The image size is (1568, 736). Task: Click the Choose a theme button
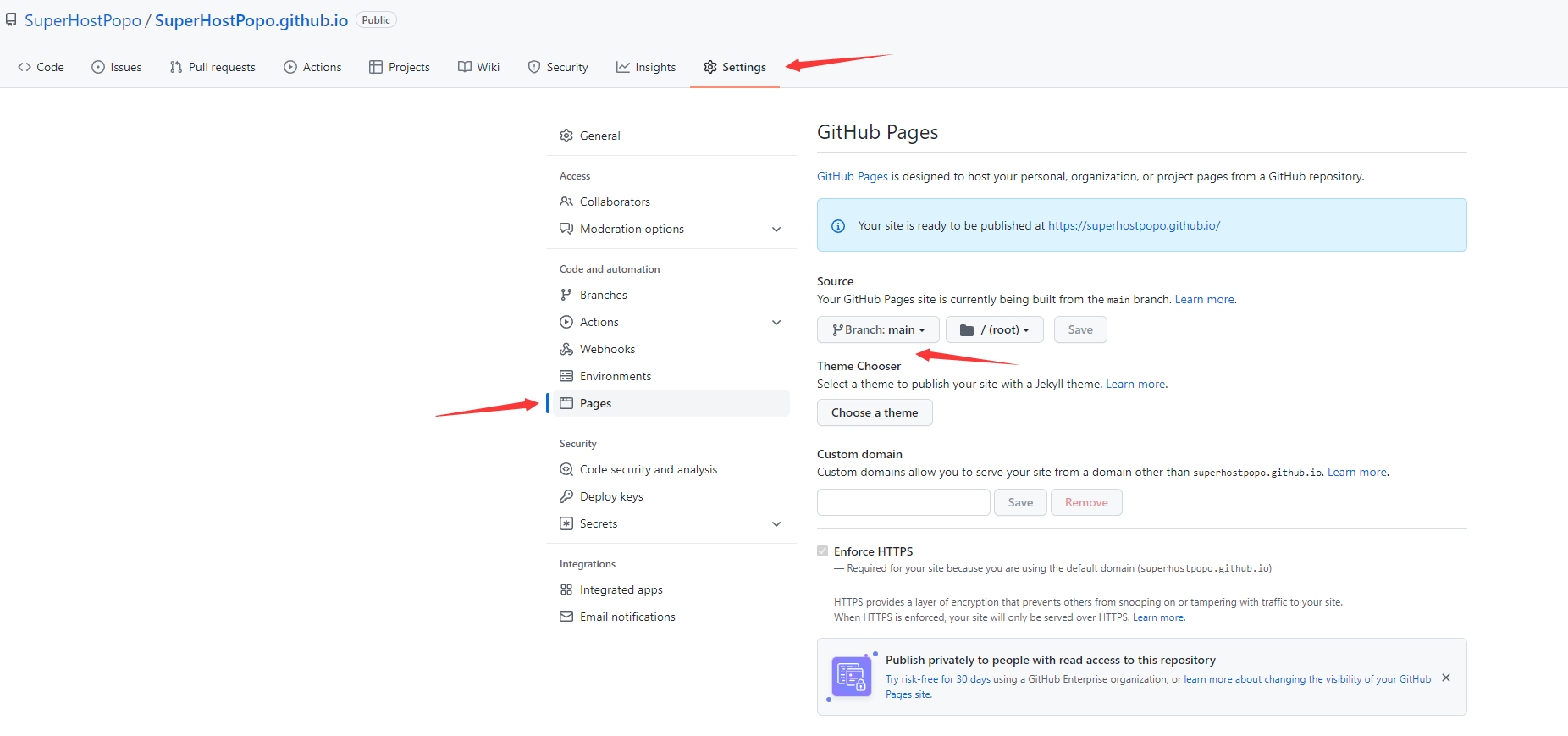[875, 412]
